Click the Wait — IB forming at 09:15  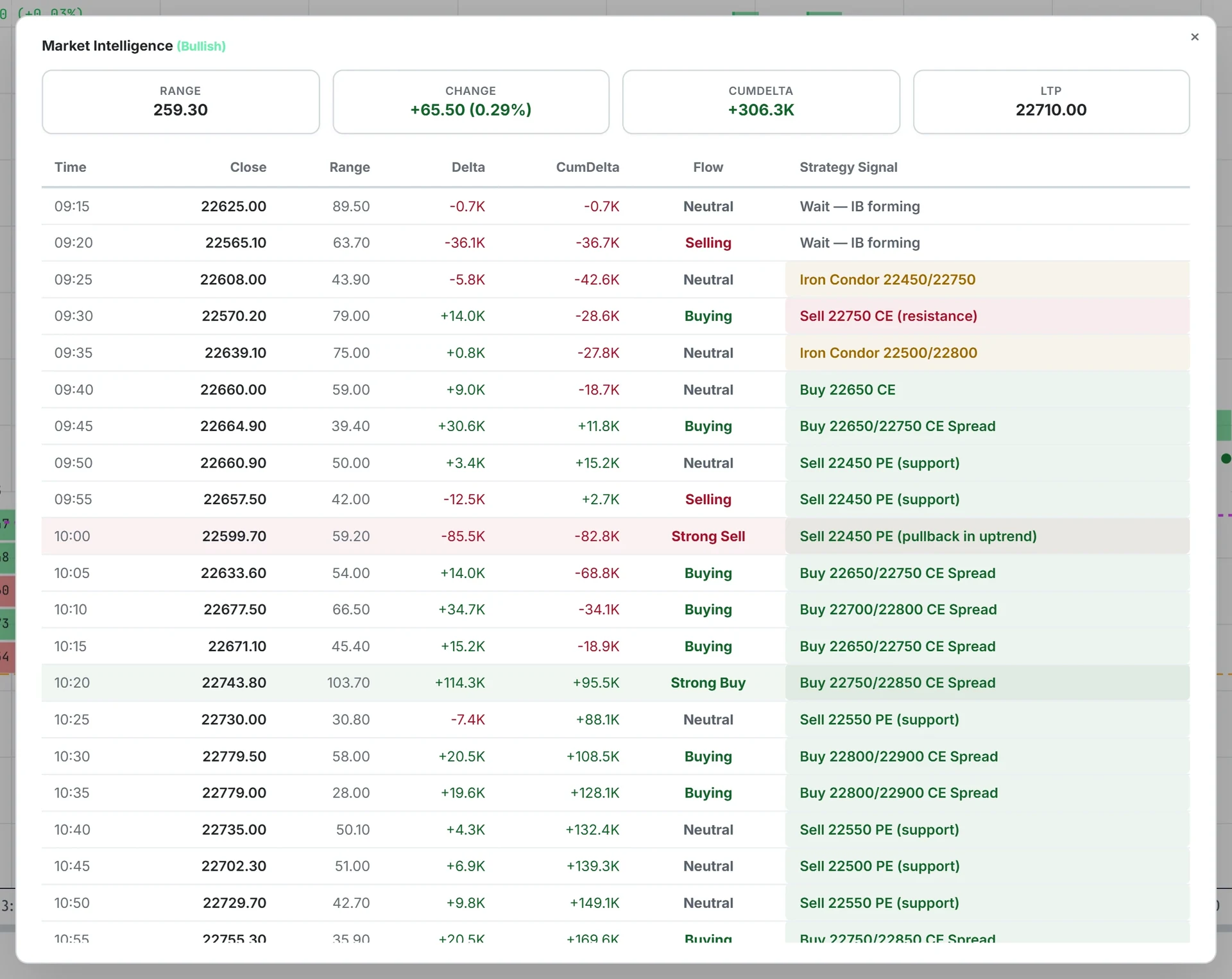coord(860,207)
